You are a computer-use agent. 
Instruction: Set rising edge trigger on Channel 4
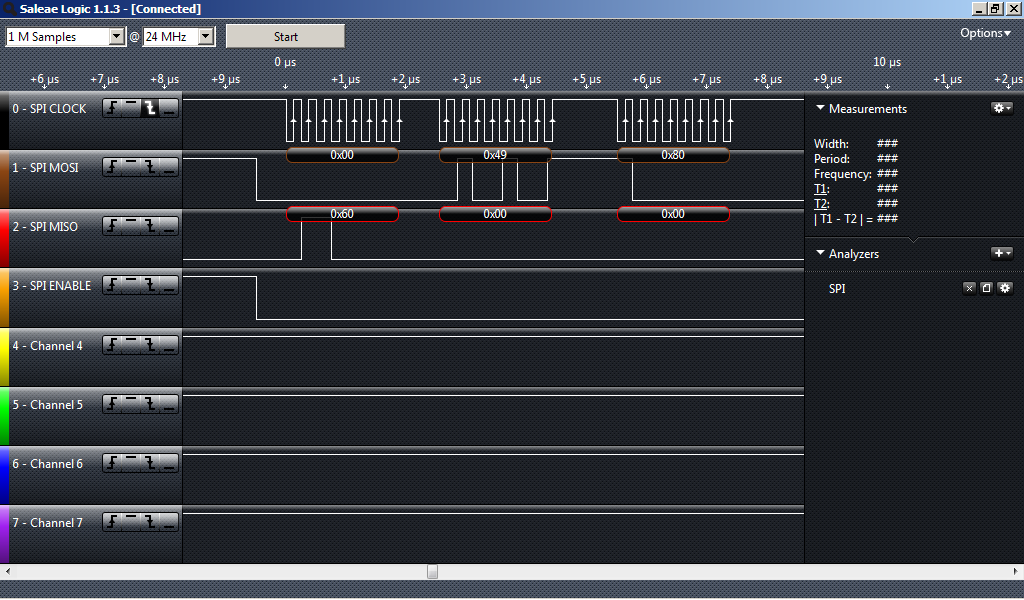tap(112, 346)
